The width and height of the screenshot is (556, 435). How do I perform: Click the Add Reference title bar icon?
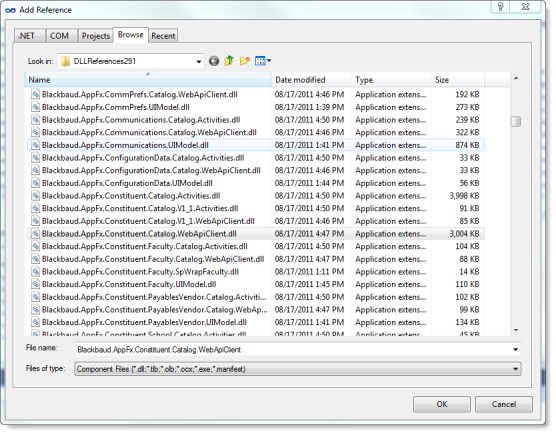(x=11, y=10)
